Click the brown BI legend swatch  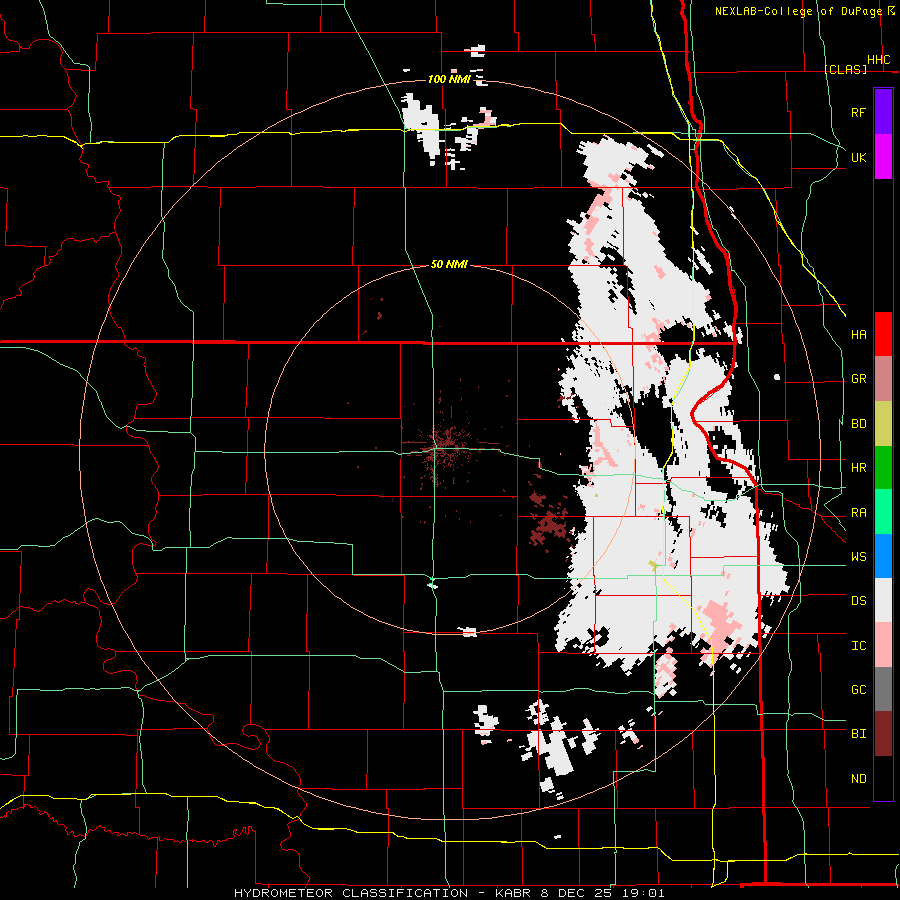click(x=883, y=734)
